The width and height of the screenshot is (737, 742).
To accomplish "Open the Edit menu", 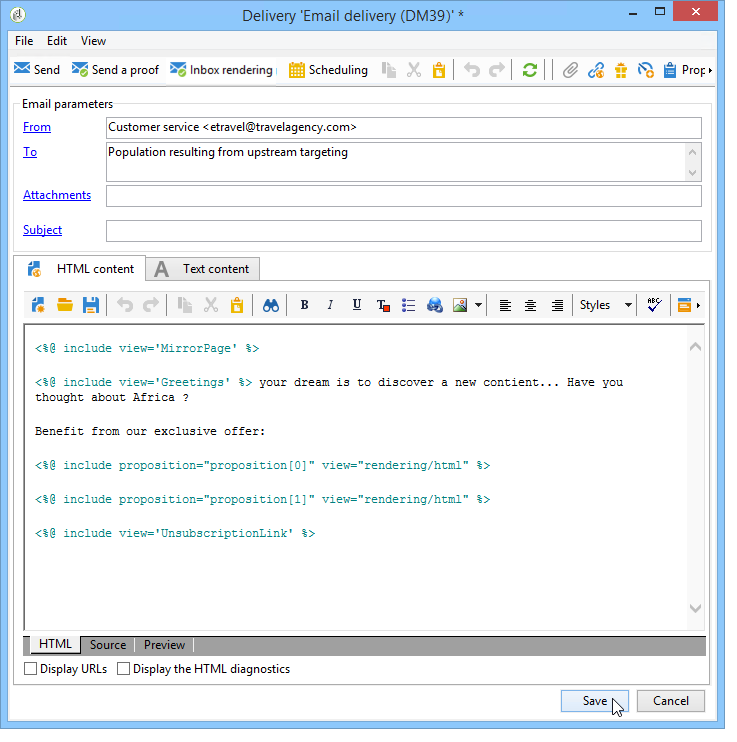I will tap(57, 41).
